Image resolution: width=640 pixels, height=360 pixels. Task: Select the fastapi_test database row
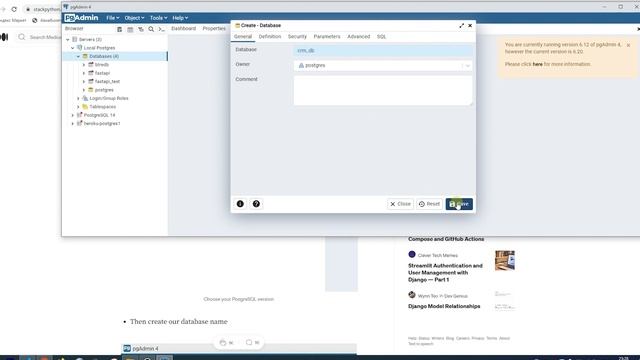107,82
